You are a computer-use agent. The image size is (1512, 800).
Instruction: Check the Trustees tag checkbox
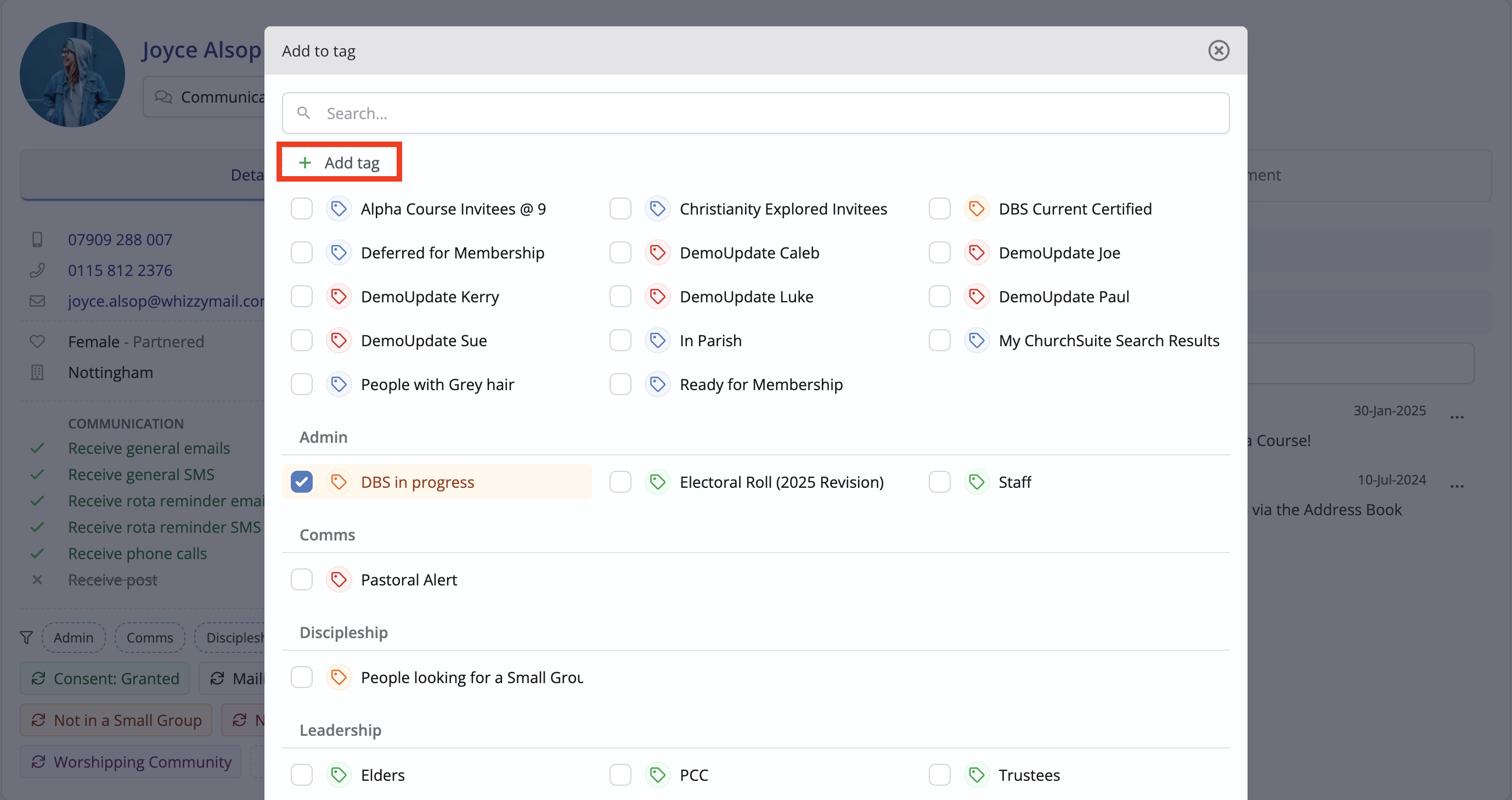tap(940, 775)
